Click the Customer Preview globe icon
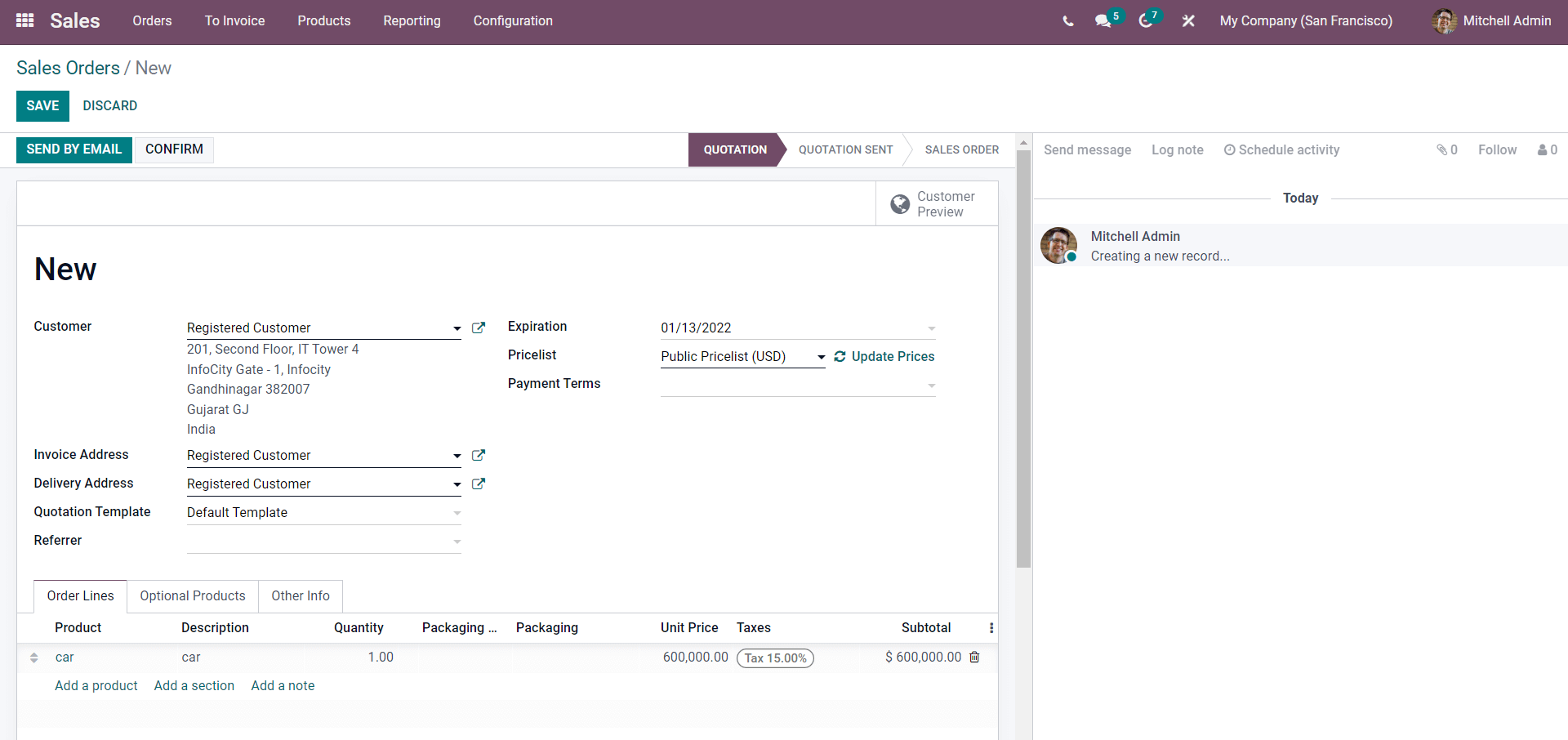This screenshot has width=1568, height=740. point(900,204)
